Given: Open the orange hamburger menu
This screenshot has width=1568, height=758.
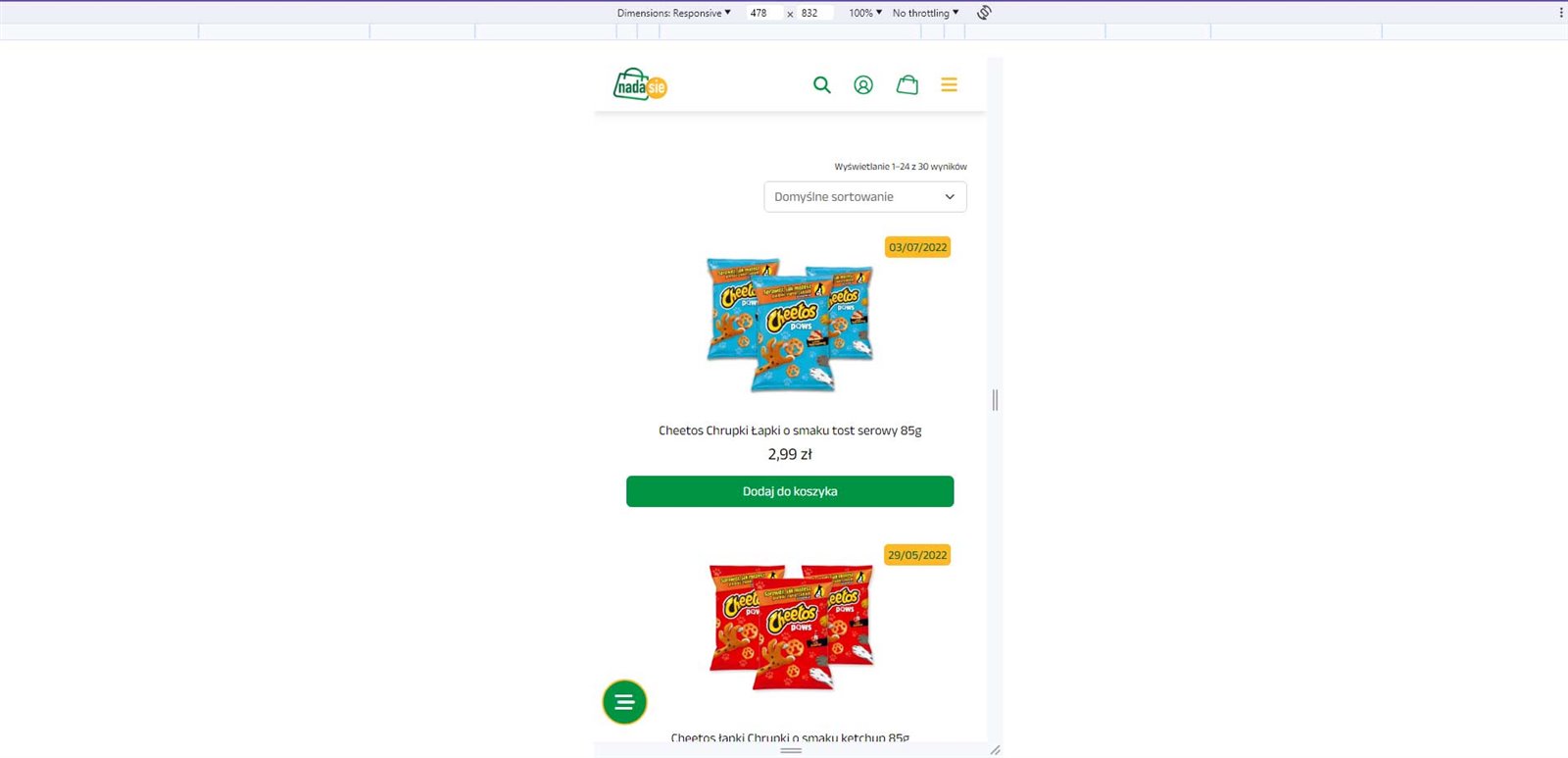Looking at the screenshot, I should 949,85.
